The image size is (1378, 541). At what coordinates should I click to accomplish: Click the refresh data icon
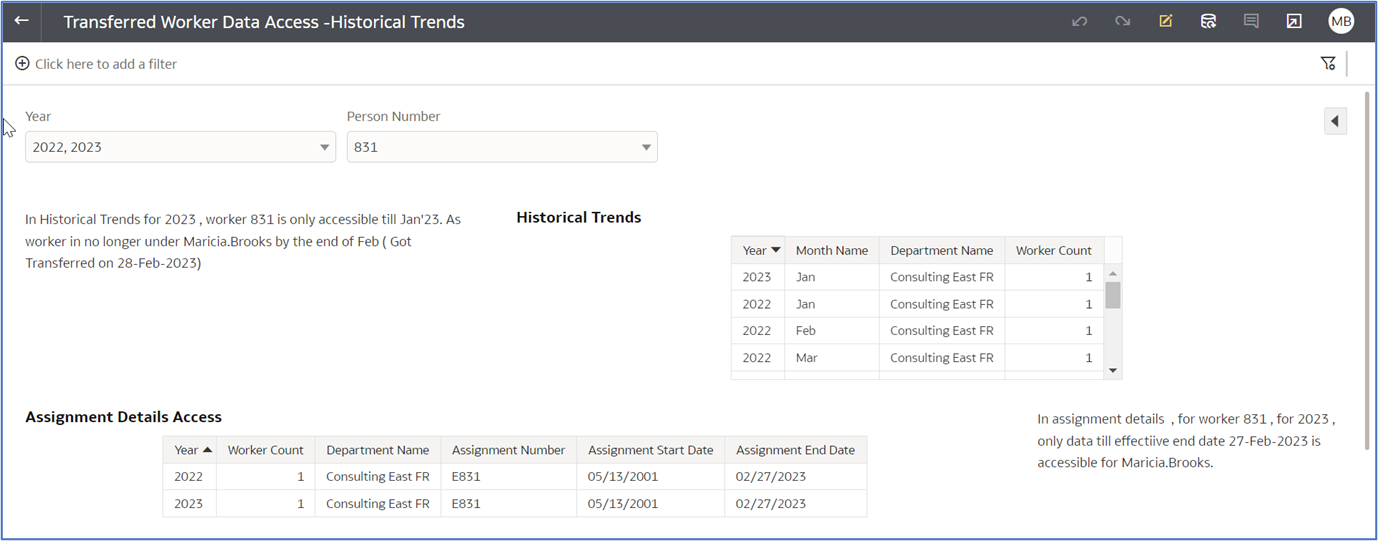1208,21
